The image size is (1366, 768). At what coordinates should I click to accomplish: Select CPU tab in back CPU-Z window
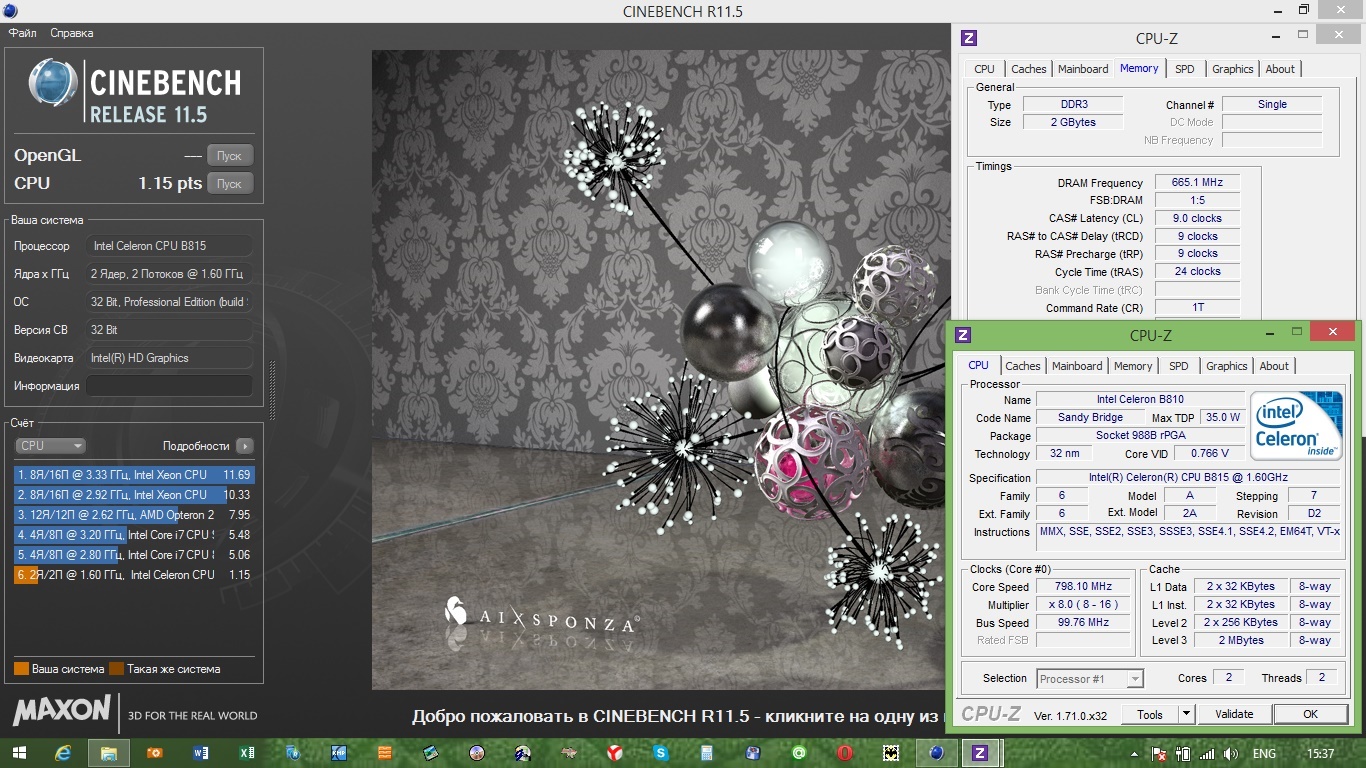click(985, 69)
